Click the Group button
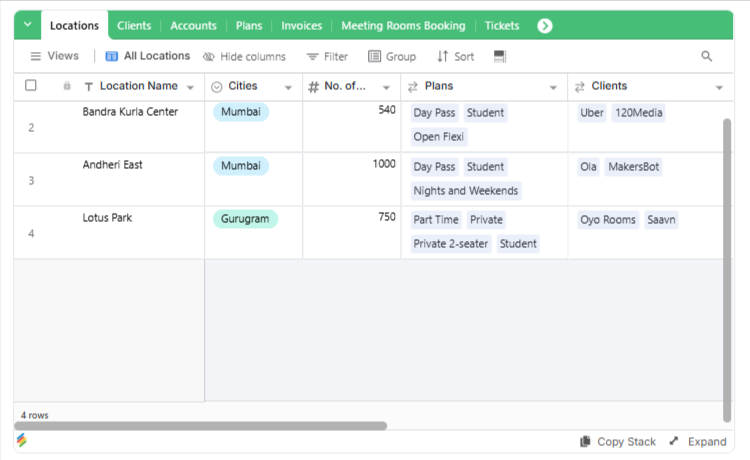750x460 pixels. coord(392,56)
